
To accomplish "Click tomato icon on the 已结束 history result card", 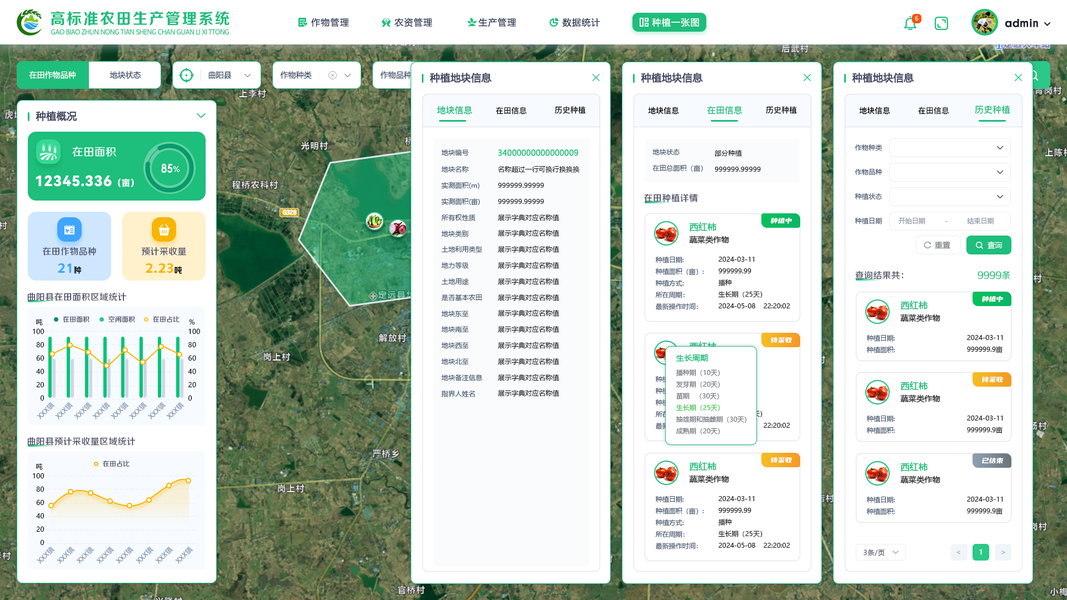I will click(x=877, y=473).
